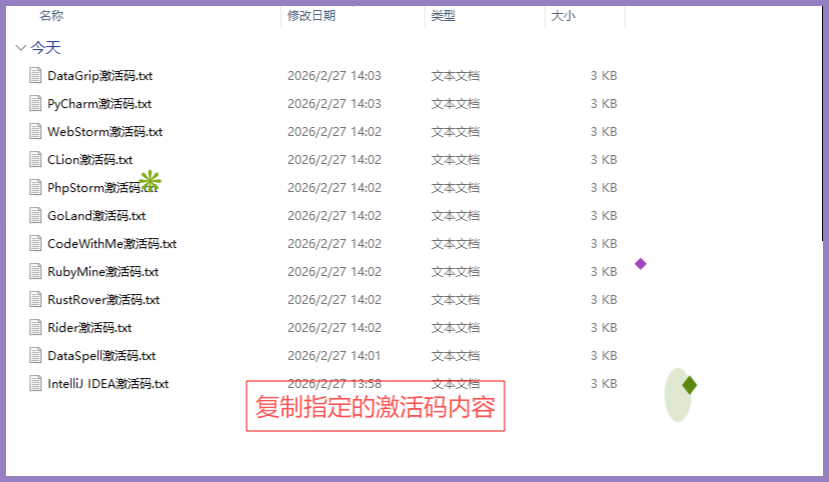Sort by the 类型 column header
The width and height of the screenshot is (829, 482).
[443, 16]
